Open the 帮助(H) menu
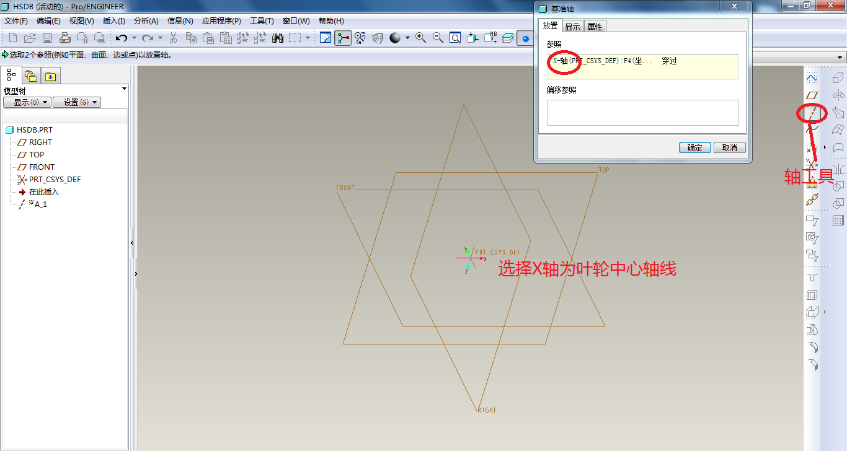 tap(331, 21)
